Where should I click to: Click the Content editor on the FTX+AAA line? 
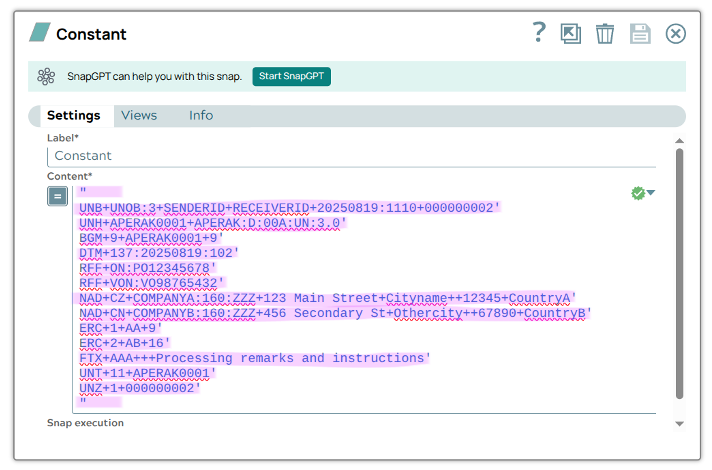tap(255, 358)
